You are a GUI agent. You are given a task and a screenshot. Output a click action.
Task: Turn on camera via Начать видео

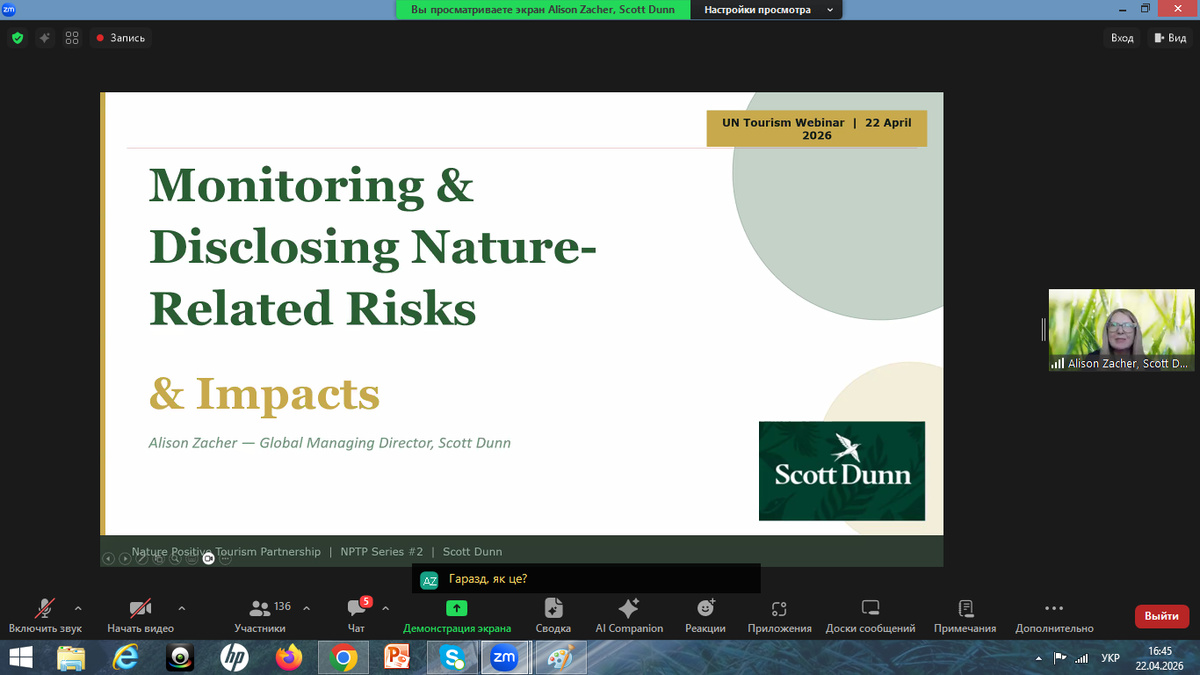tap(140, 615)
